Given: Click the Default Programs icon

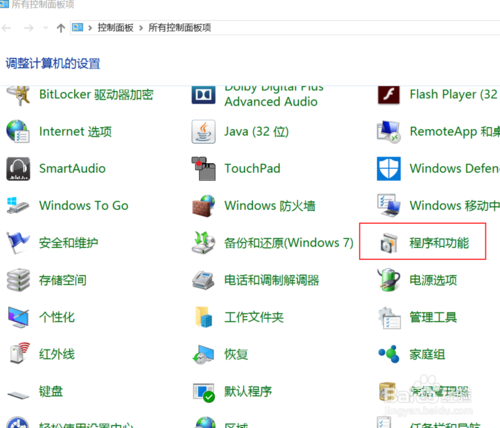Looking at the screenshot, I should (204, 392).
